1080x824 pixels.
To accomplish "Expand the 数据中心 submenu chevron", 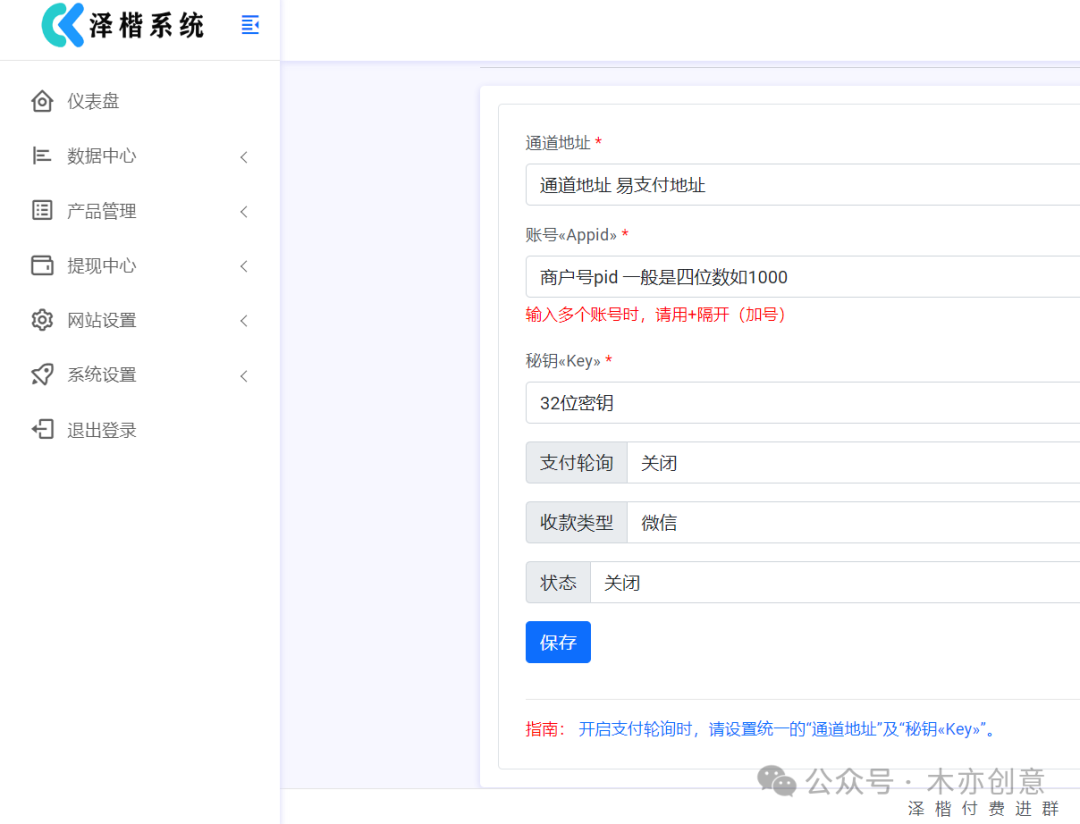I will pos(243,157).
